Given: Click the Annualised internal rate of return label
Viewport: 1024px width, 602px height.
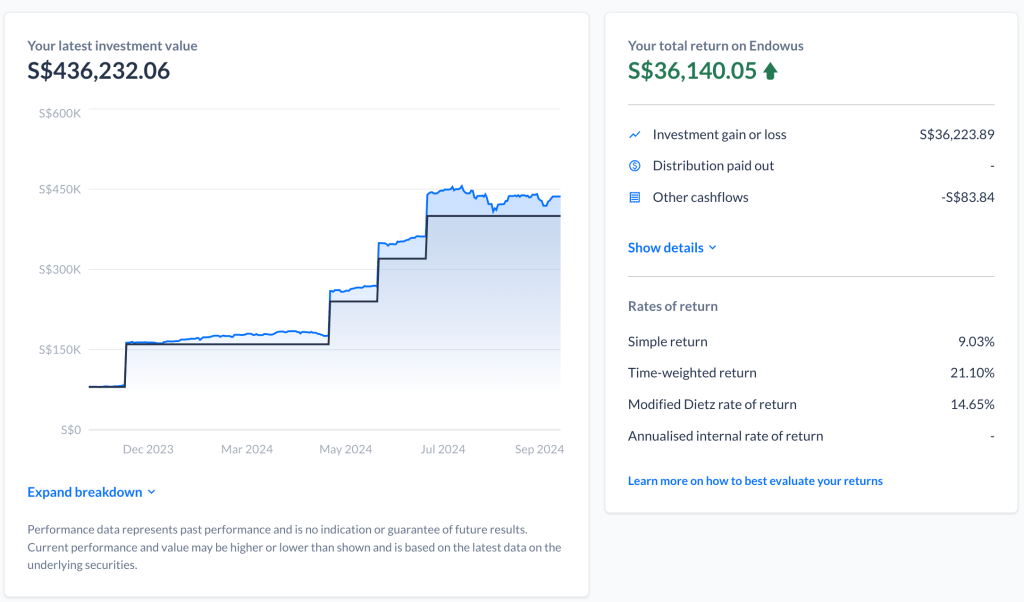Looking at the screenshot, I should pos(725,436).
